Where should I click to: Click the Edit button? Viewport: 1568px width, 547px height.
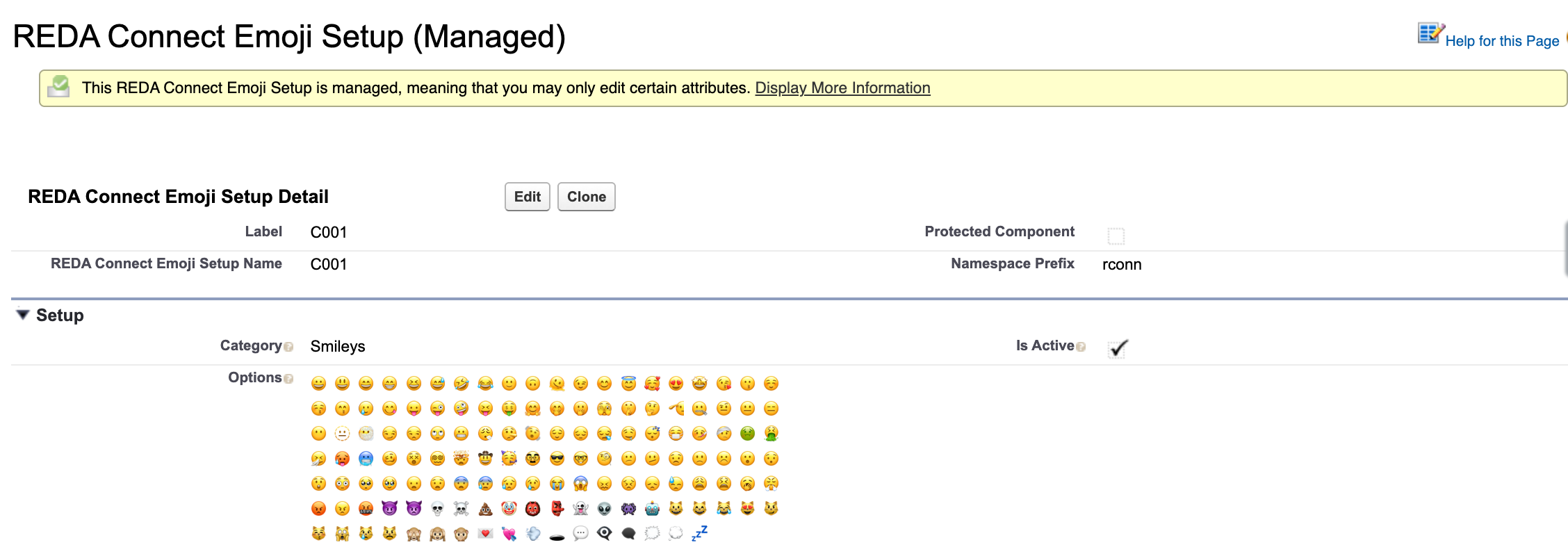[528, 197]
